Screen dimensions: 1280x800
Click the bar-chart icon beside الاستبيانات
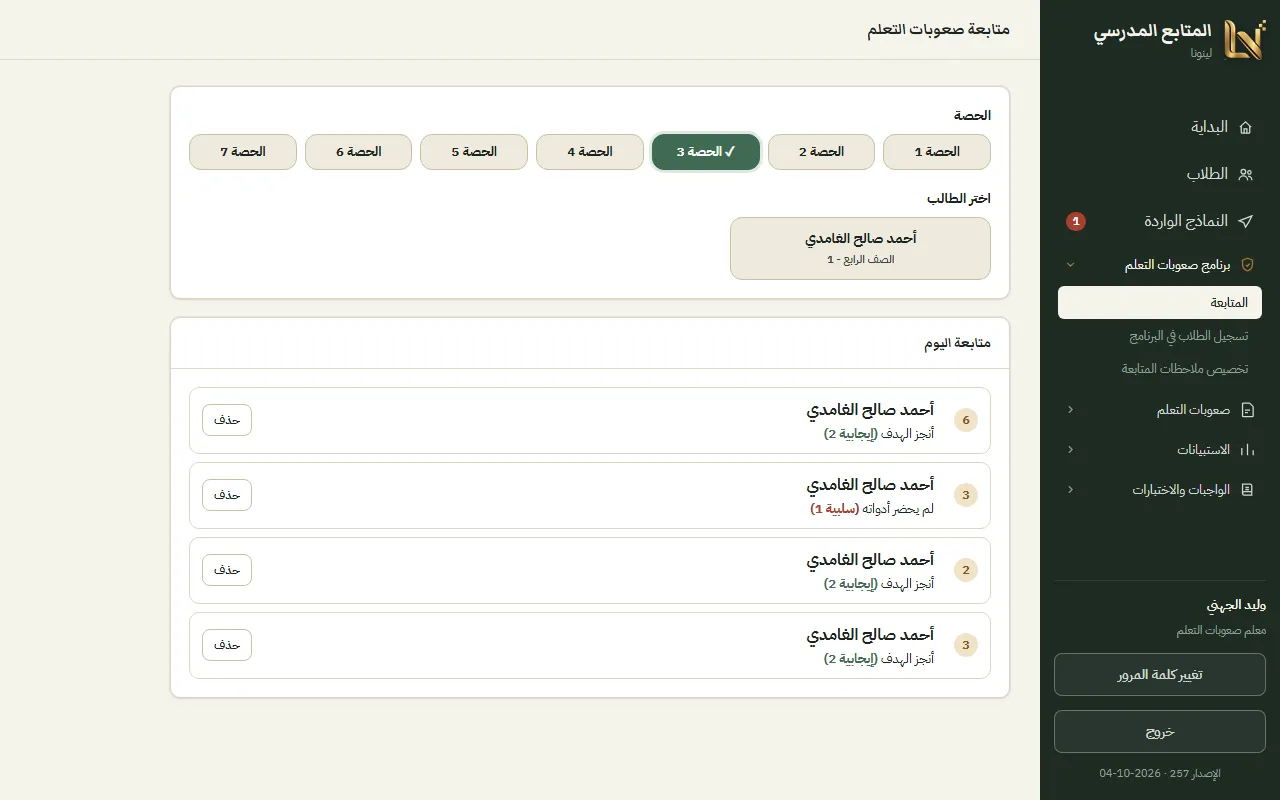(x=1247, y=450)
